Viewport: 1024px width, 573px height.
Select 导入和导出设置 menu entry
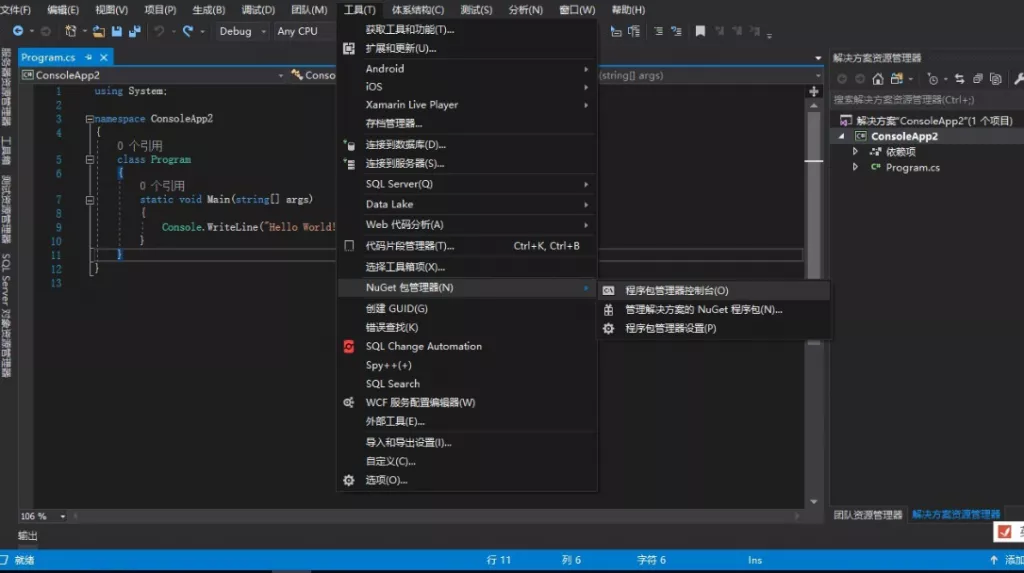click(x=467, y=442)
